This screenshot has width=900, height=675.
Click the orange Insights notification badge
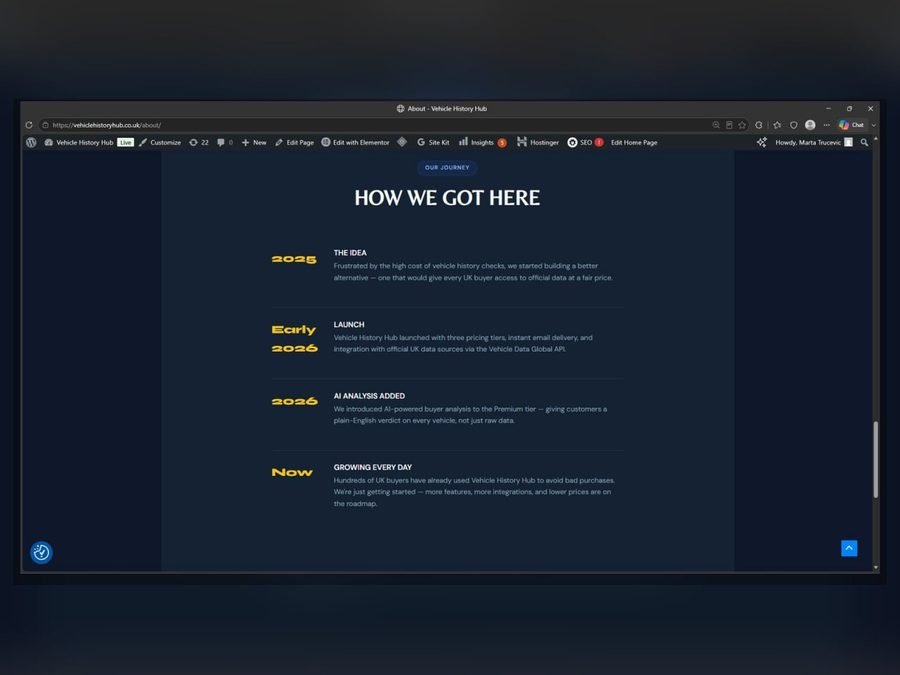pos(502,143)
